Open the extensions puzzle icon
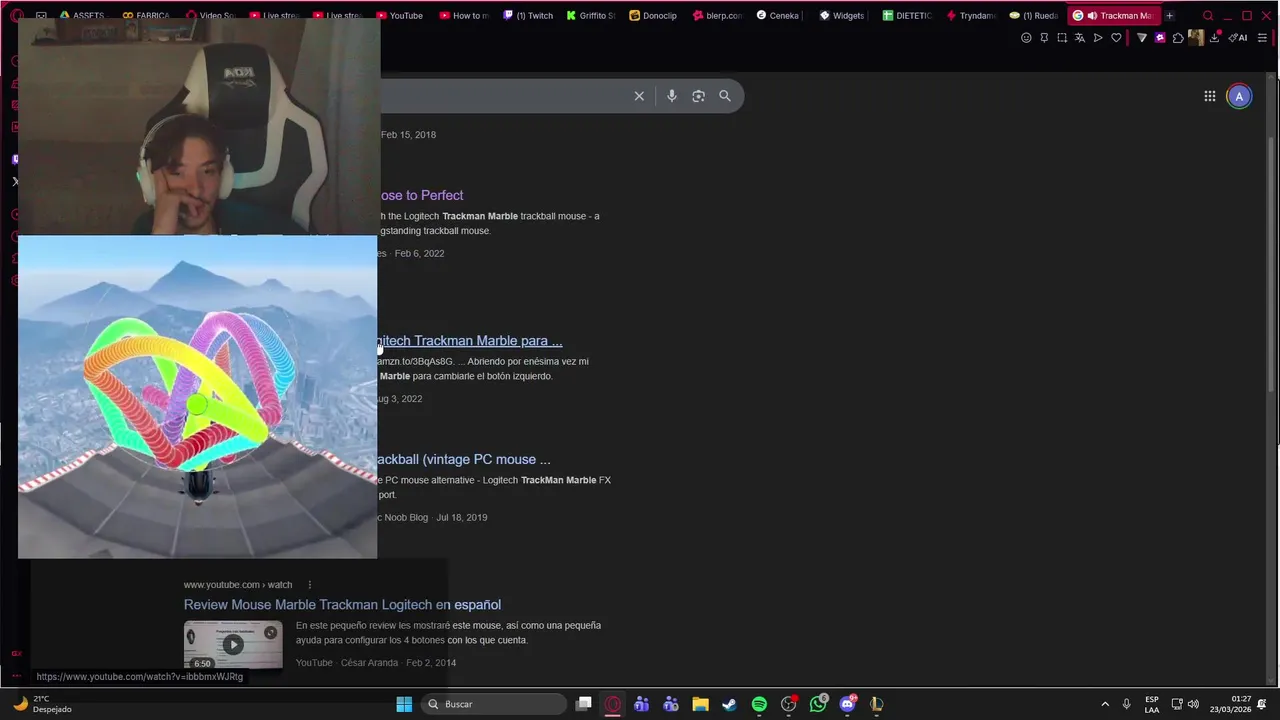This screenshot has height=720, width=1280. [x=1178, y=38]
